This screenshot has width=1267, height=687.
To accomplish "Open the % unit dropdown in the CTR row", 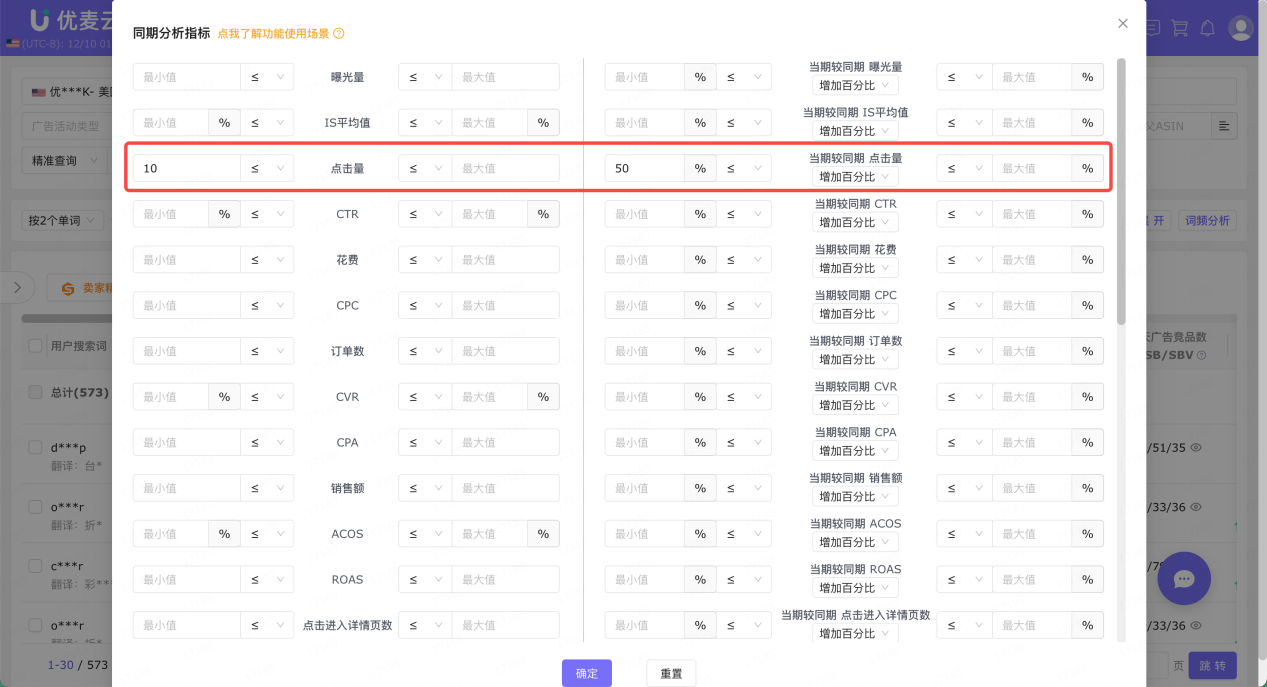I will (x=224, y=213).
